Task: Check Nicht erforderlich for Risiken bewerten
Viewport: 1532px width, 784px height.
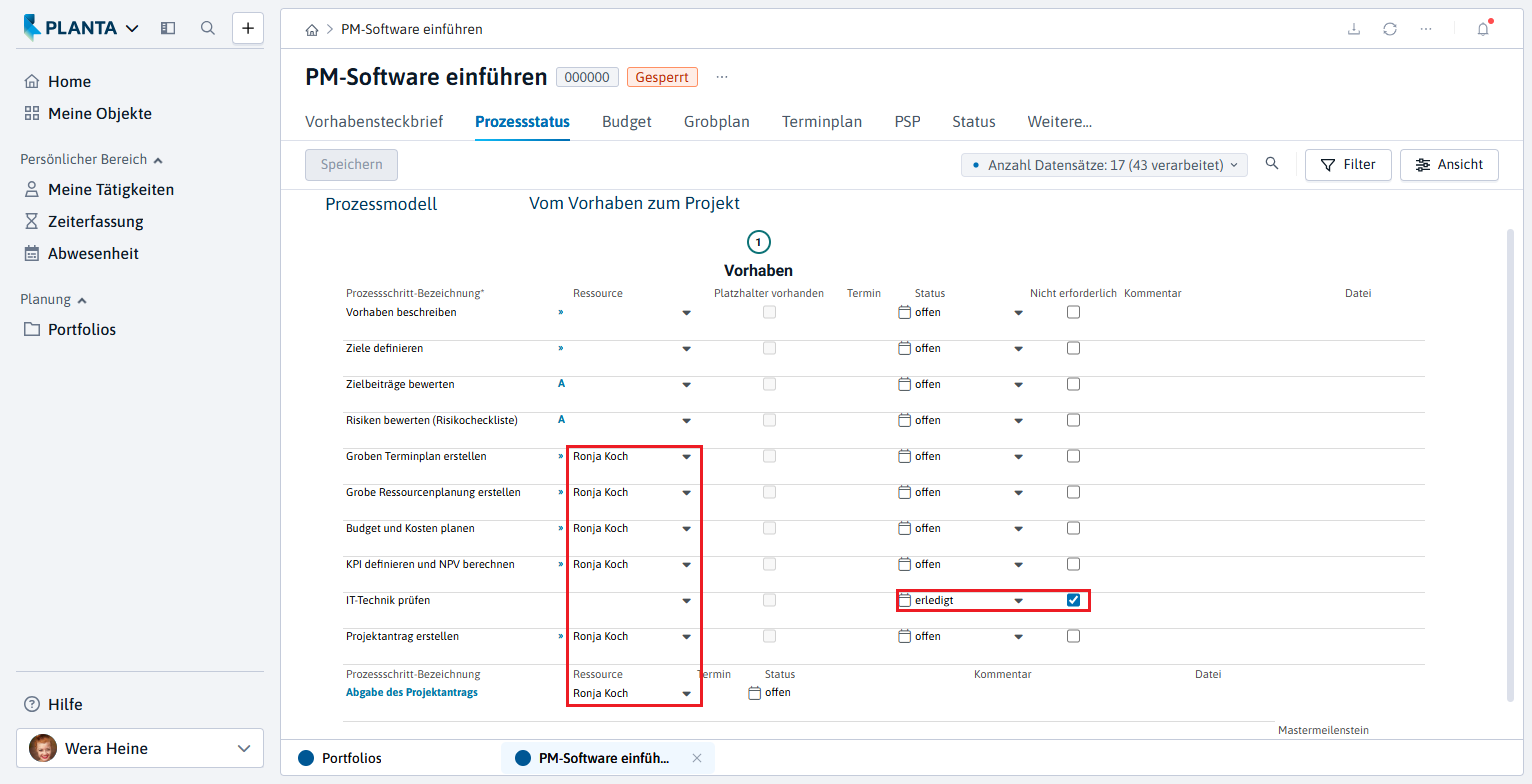Action: 1073,420
